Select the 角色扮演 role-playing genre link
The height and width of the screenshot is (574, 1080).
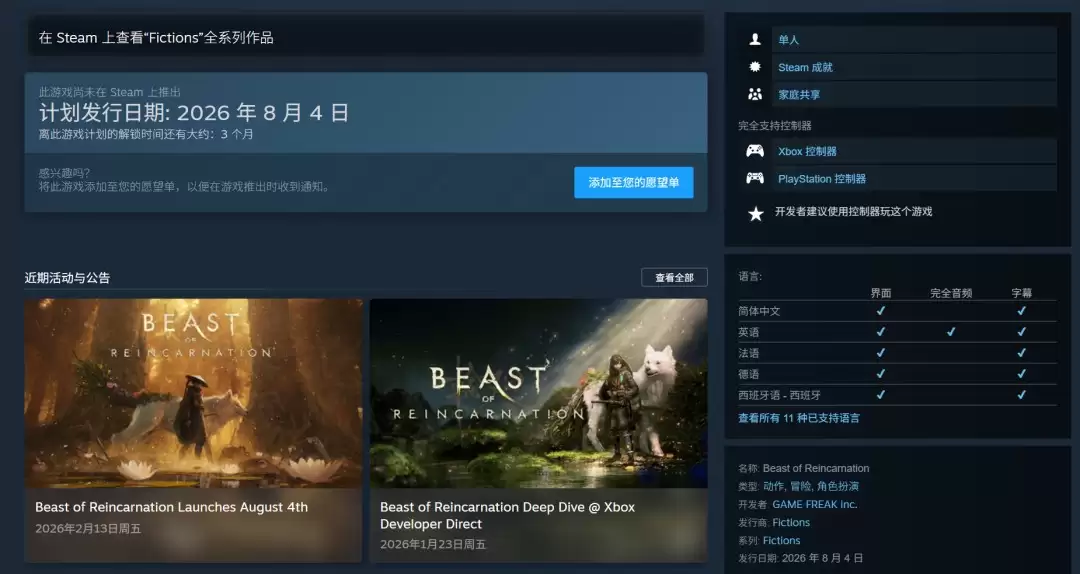838,486
